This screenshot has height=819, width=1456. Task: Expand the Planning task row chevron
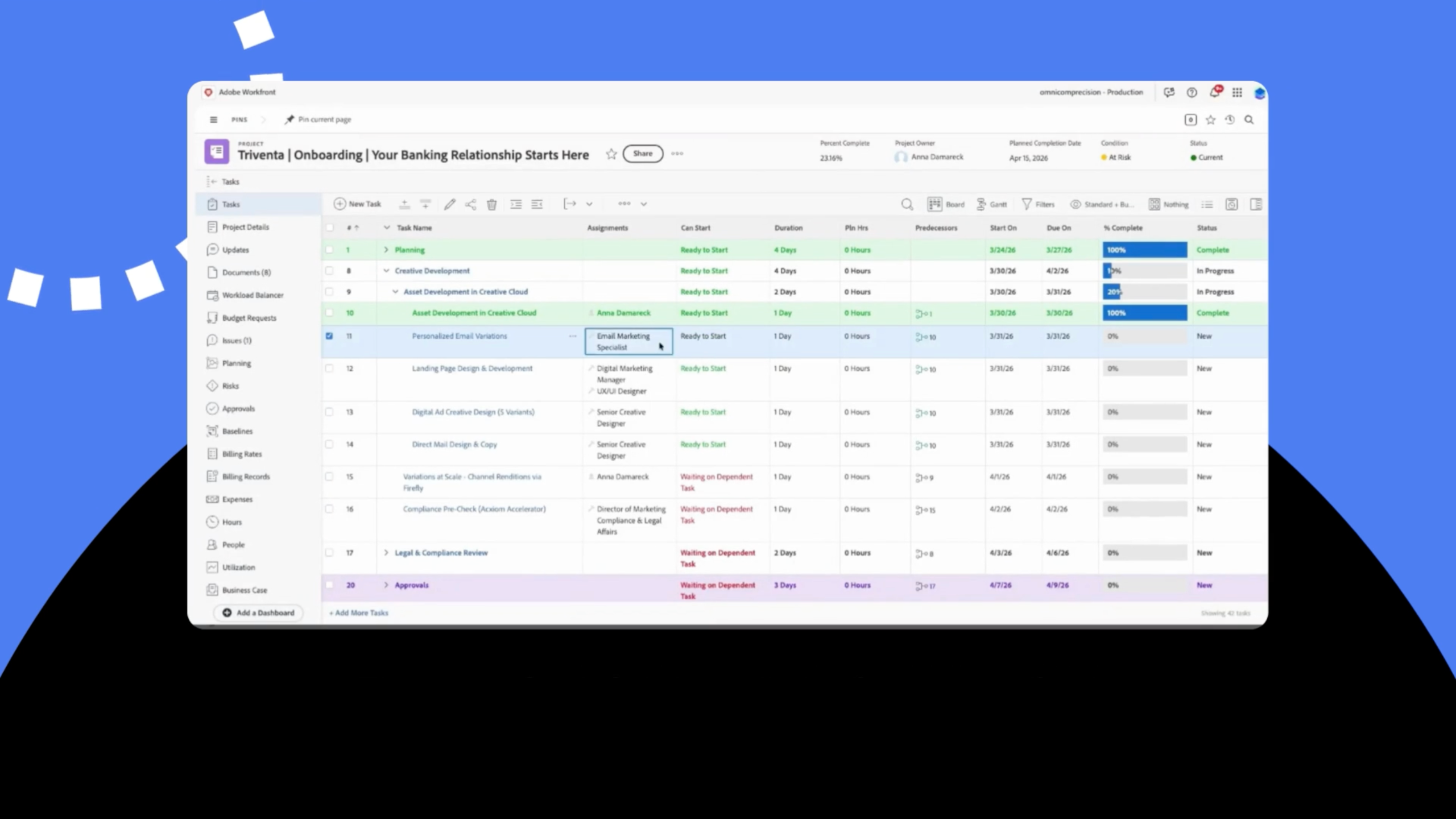point(386,249)
